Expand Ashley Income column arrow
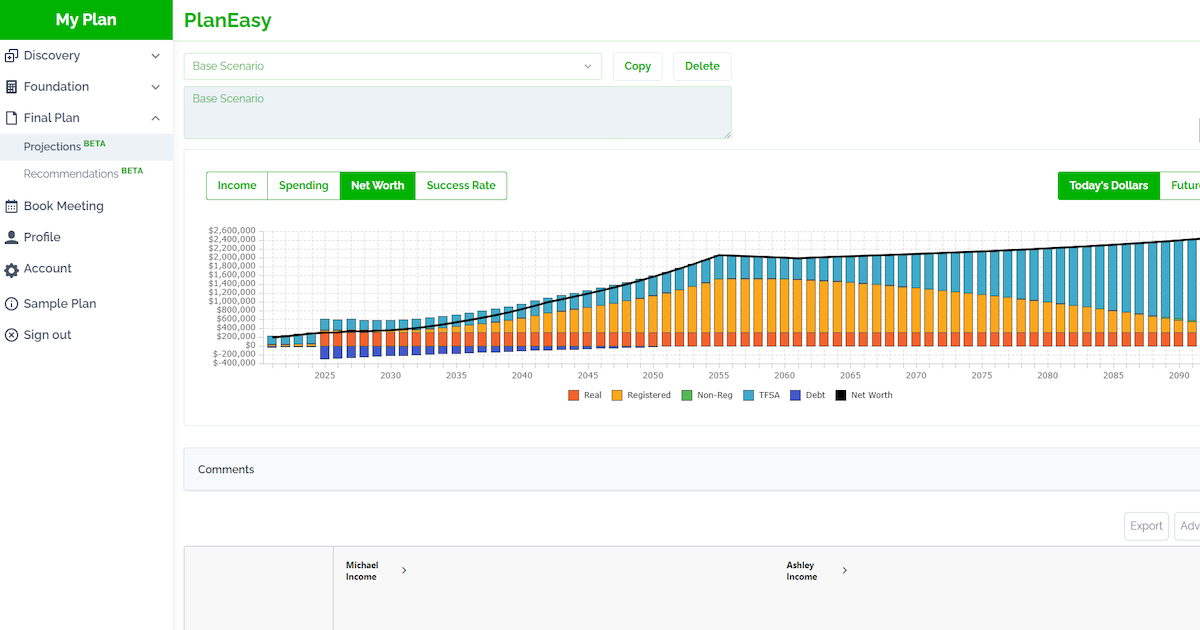This screenshot has height=630, width=1200. (x=844, y=570)
